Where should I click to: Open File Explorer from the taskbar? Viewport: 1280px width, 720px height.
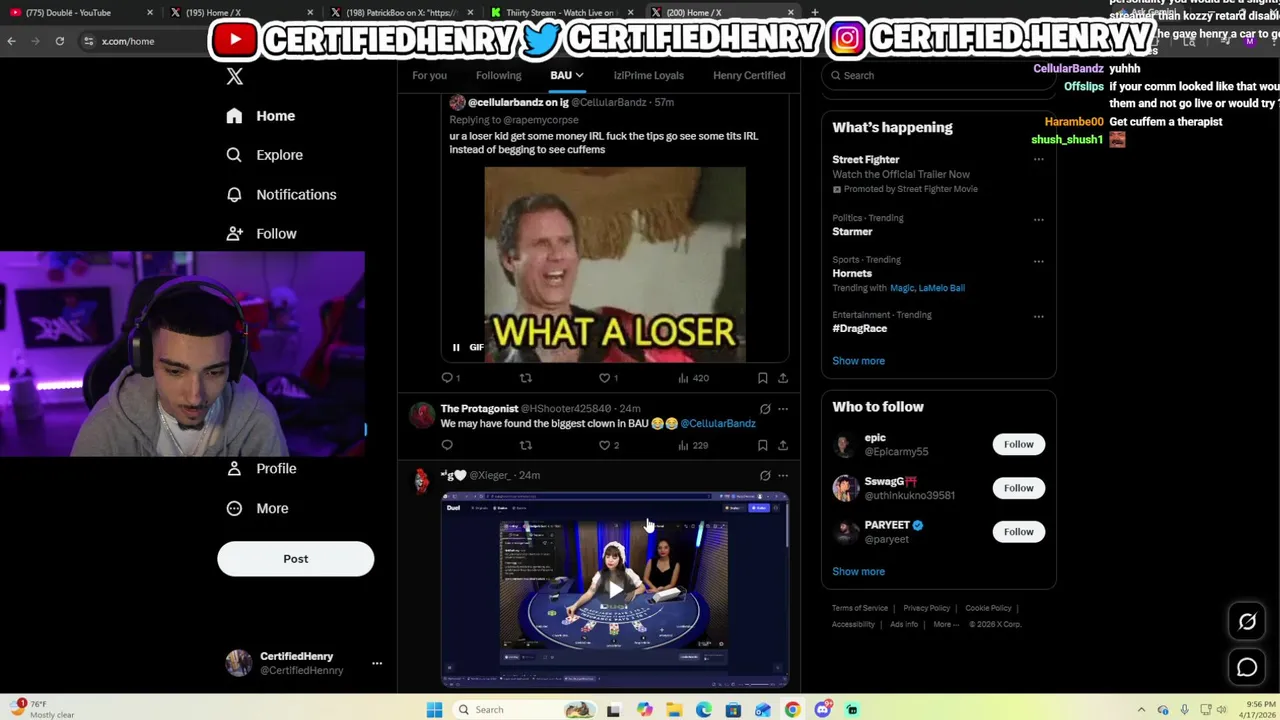[674, 710]
